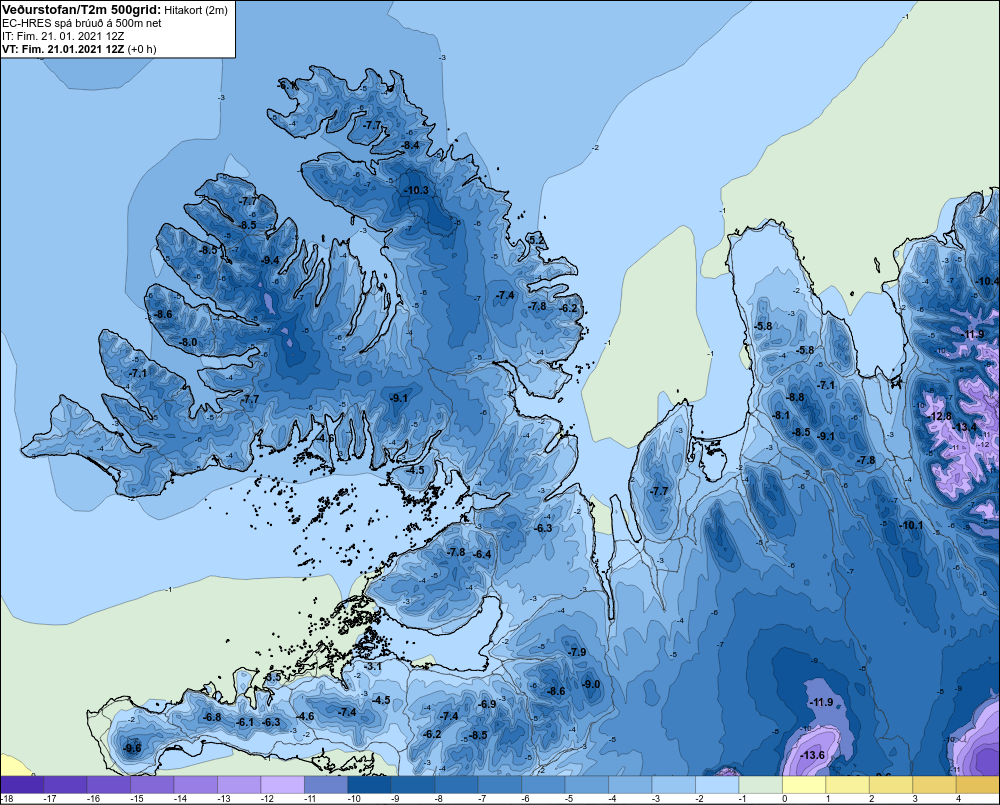Click the -8.0 temperature label

pos(188,343)
